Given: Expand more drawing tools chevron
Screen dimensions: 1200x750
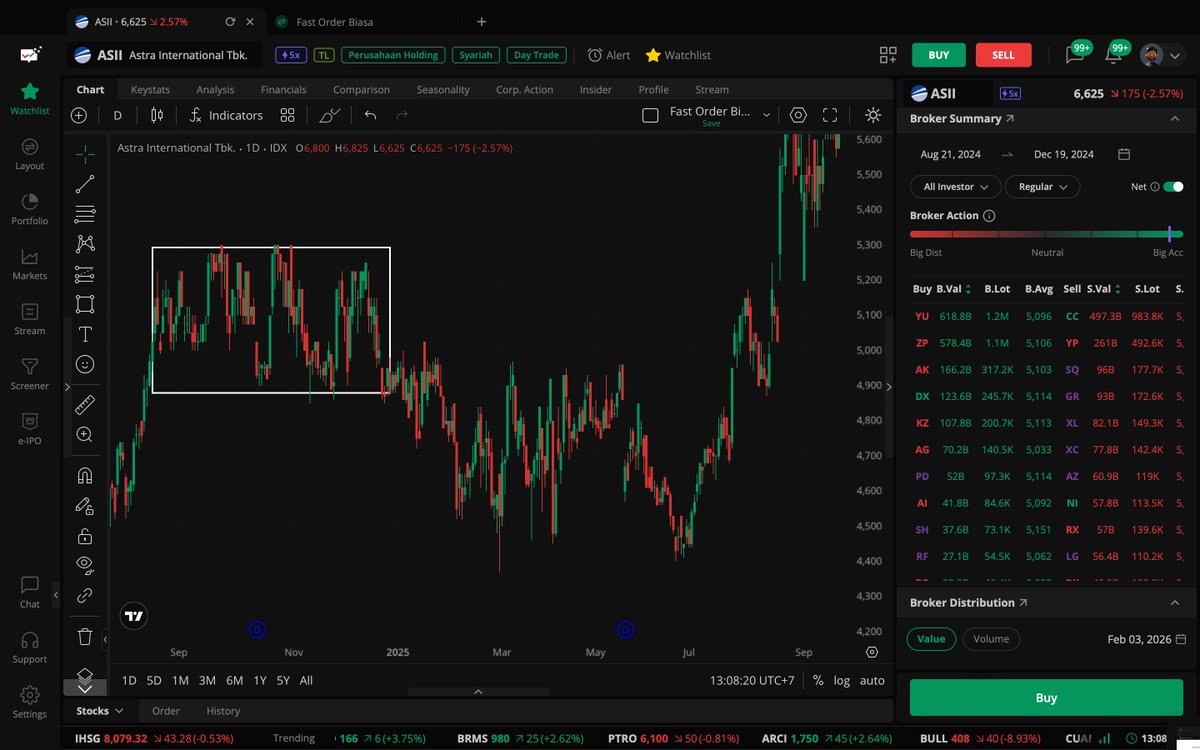Looking at the screenshot, I should point(85,688).
